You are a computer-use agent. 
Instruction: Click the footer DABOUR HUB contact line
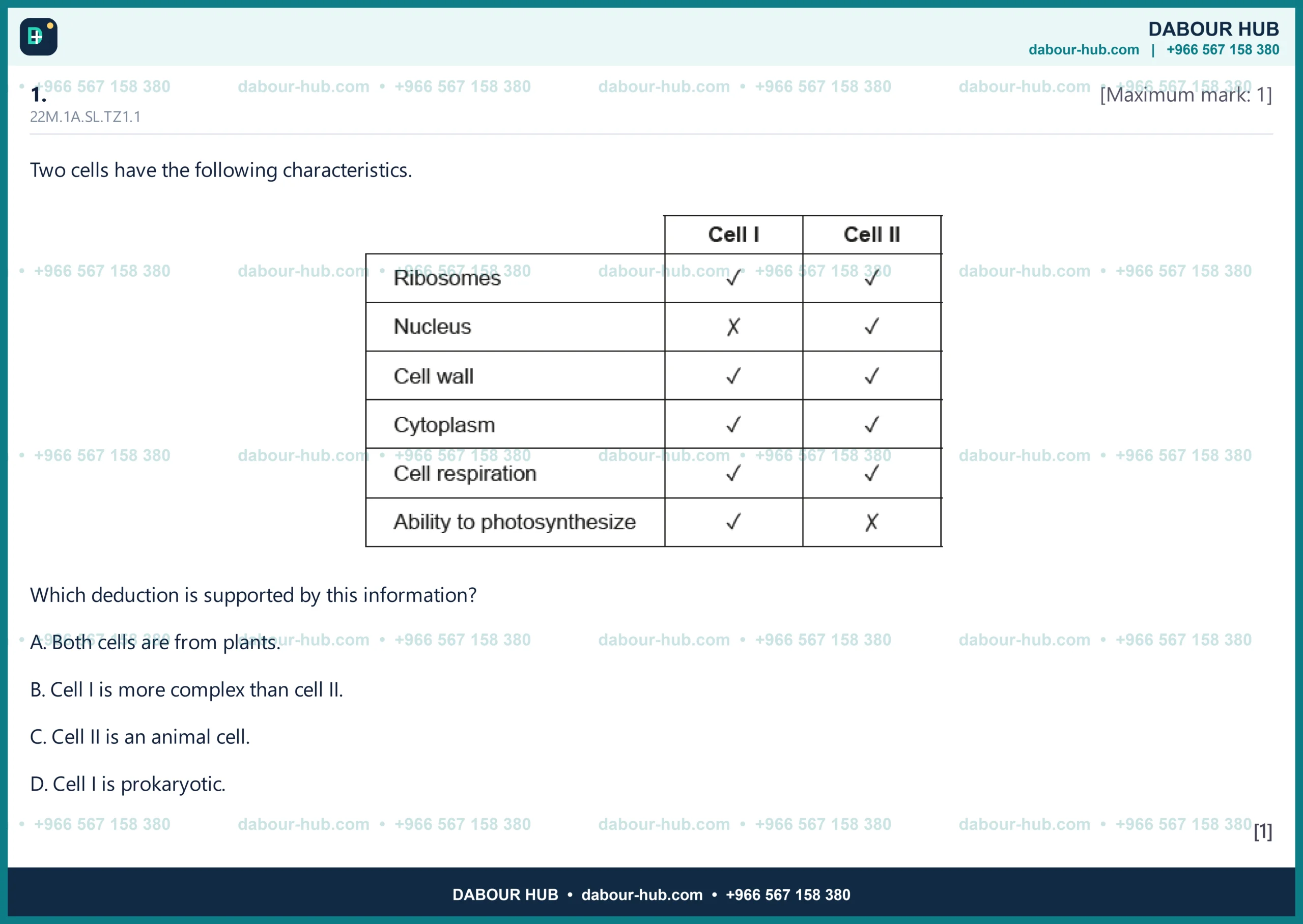[x=651, y=895]
